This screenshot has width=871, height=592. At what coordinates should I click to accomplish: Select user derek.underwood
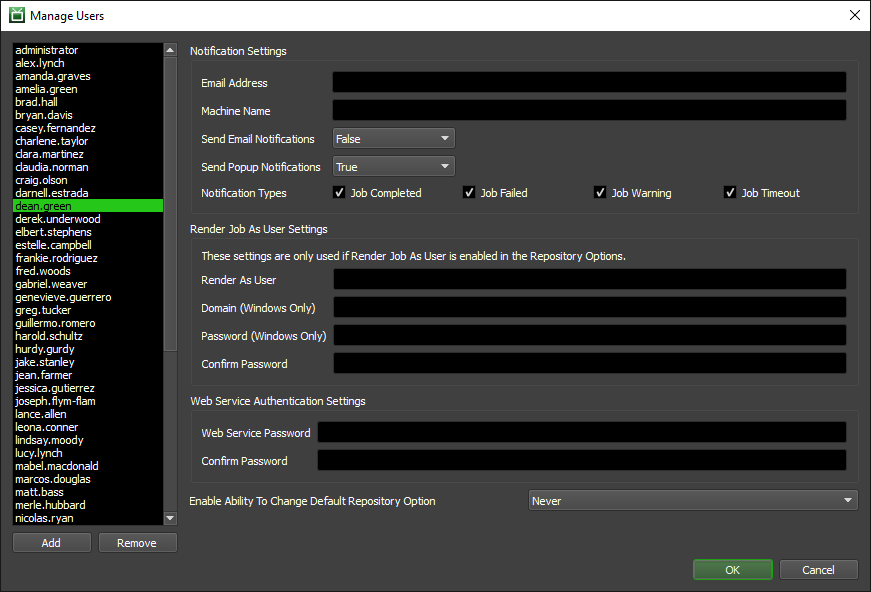88,219
